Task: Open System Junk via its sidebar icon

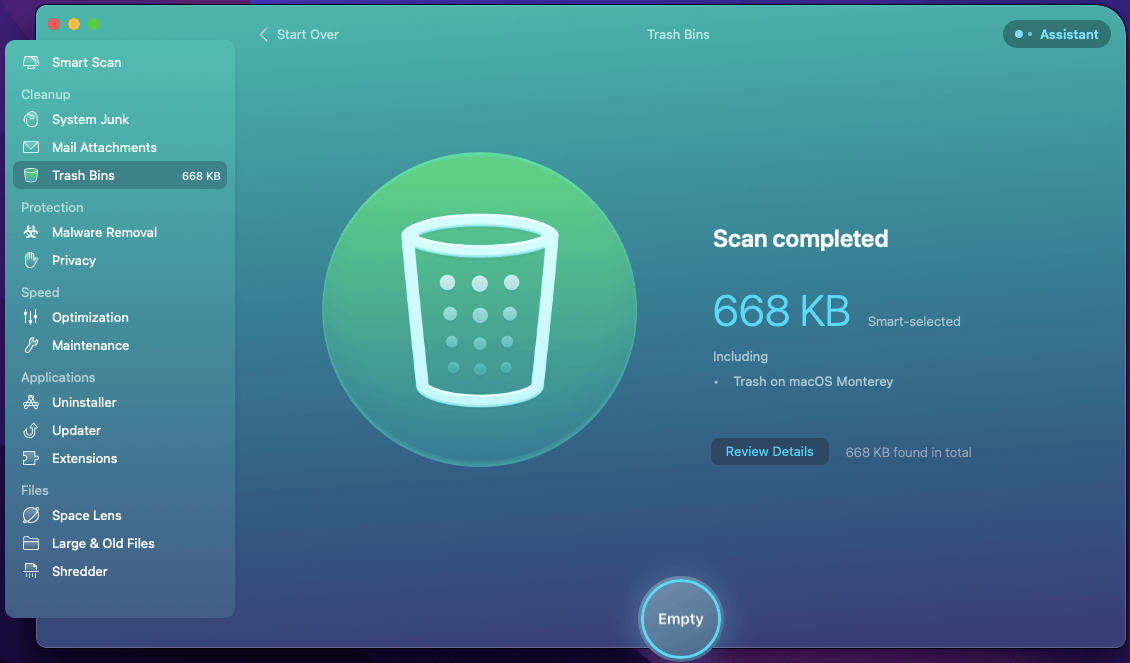Action: coord(31,119)
